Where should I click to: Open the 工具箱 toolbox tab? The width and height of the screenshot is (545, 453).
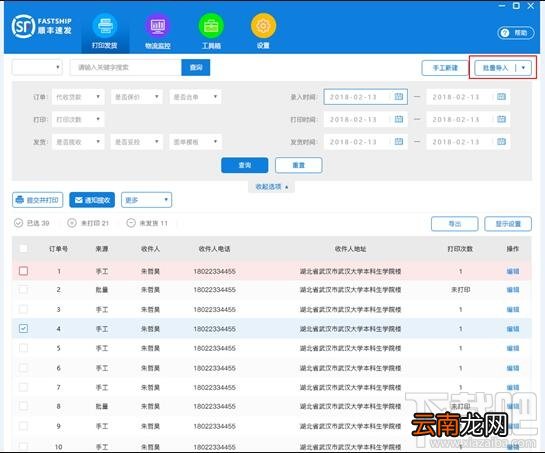211,32
